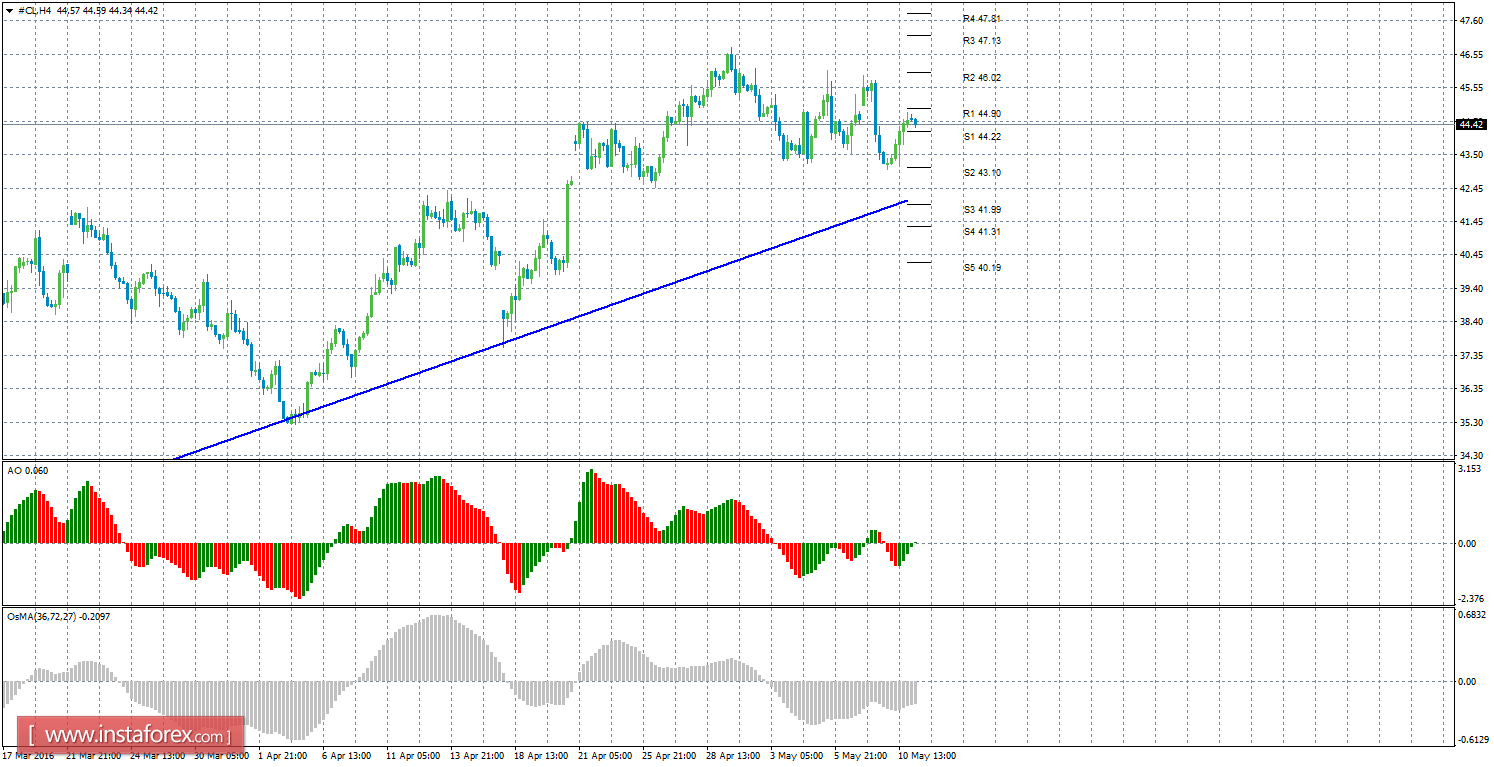Click the 41.45 price axis value
This screenshot has width=1494, height=767.
[1471, 221]
